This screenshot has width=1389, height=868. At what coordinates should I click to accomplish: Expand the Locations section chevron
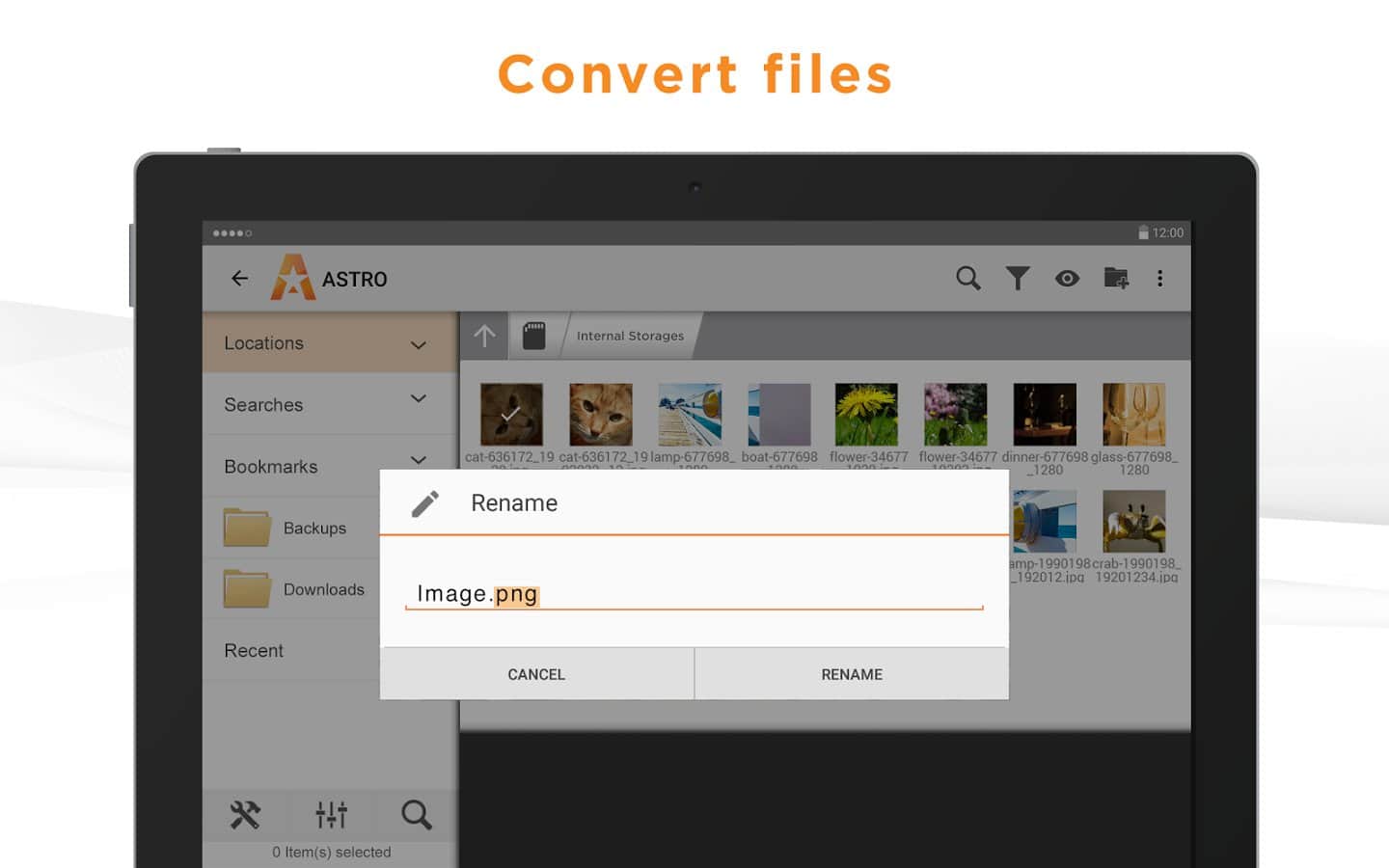(x=419, y=344)
